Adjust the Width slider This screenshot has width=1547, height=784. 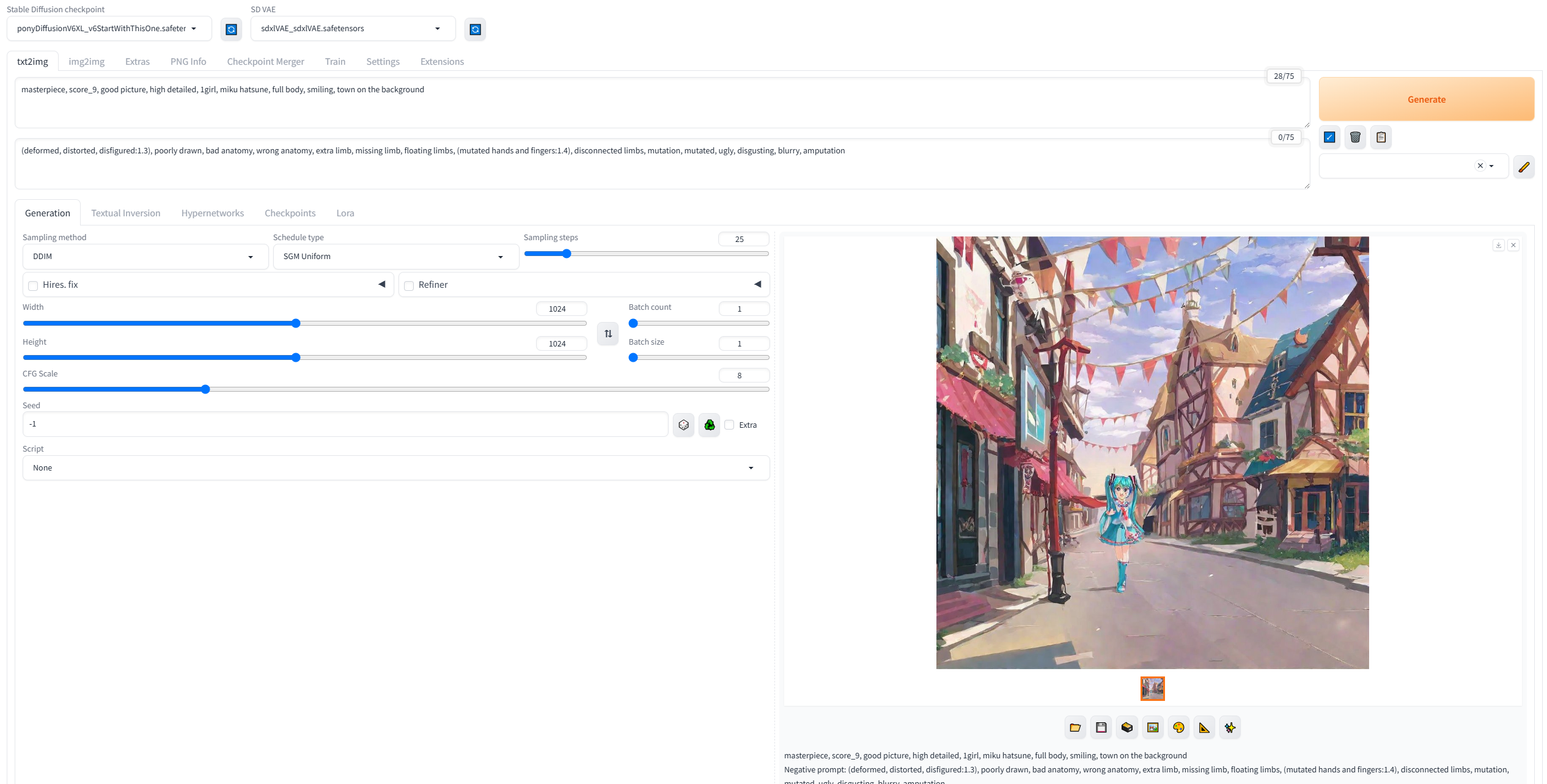[304, 323]
